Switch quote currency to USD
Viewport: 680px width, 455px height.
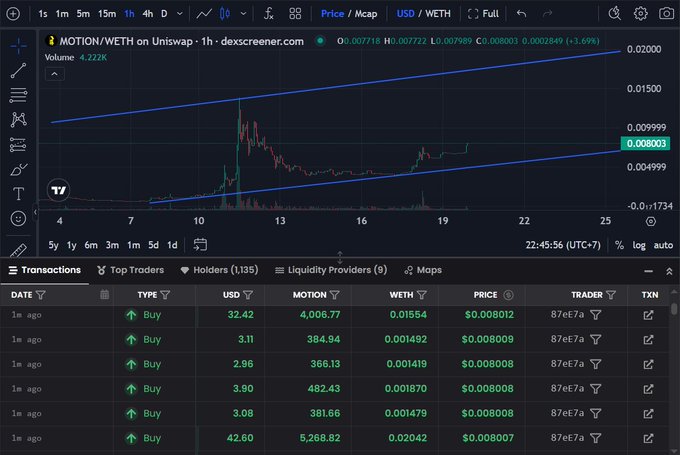[405, 14]
